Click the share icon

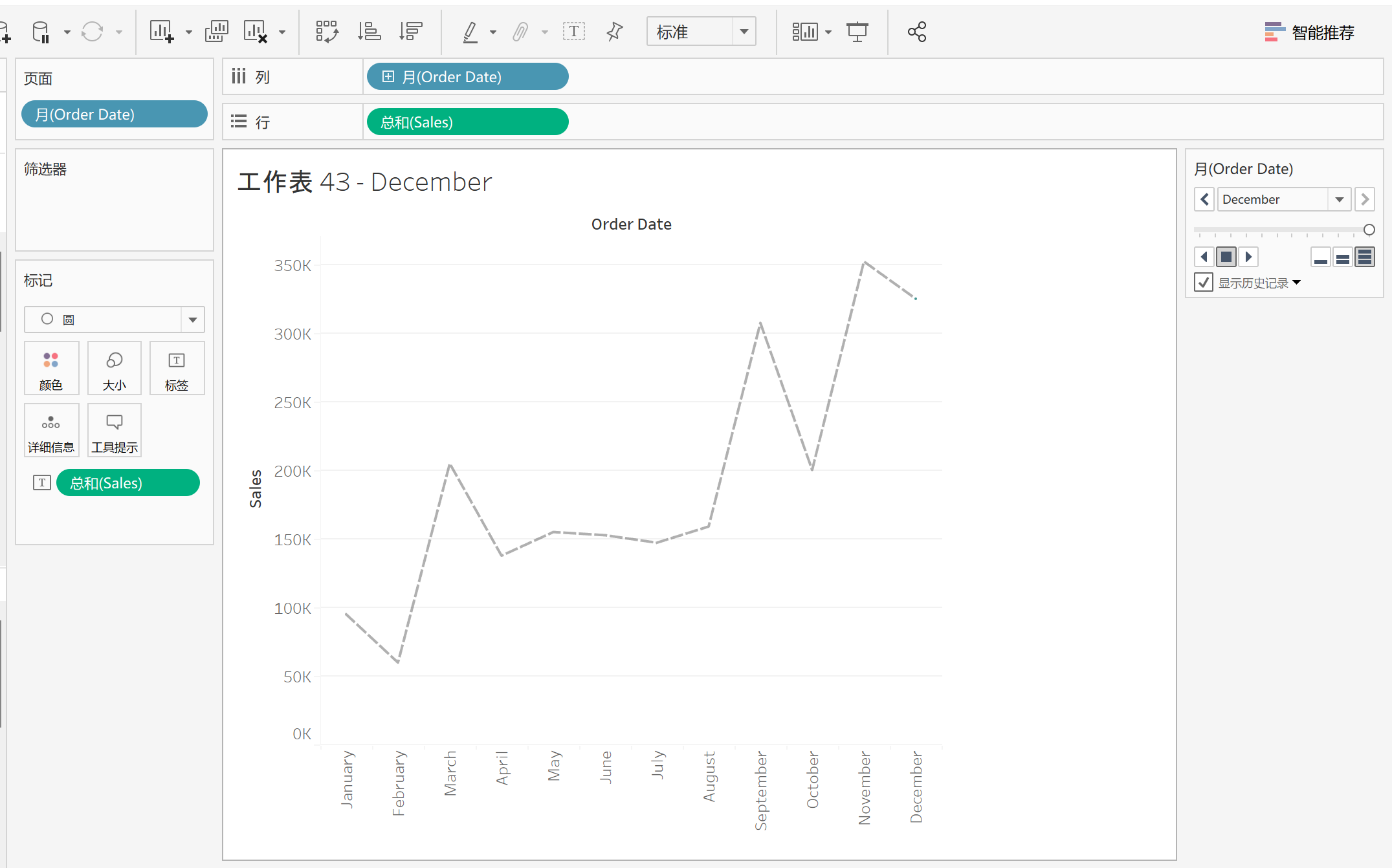click(917, 32)
